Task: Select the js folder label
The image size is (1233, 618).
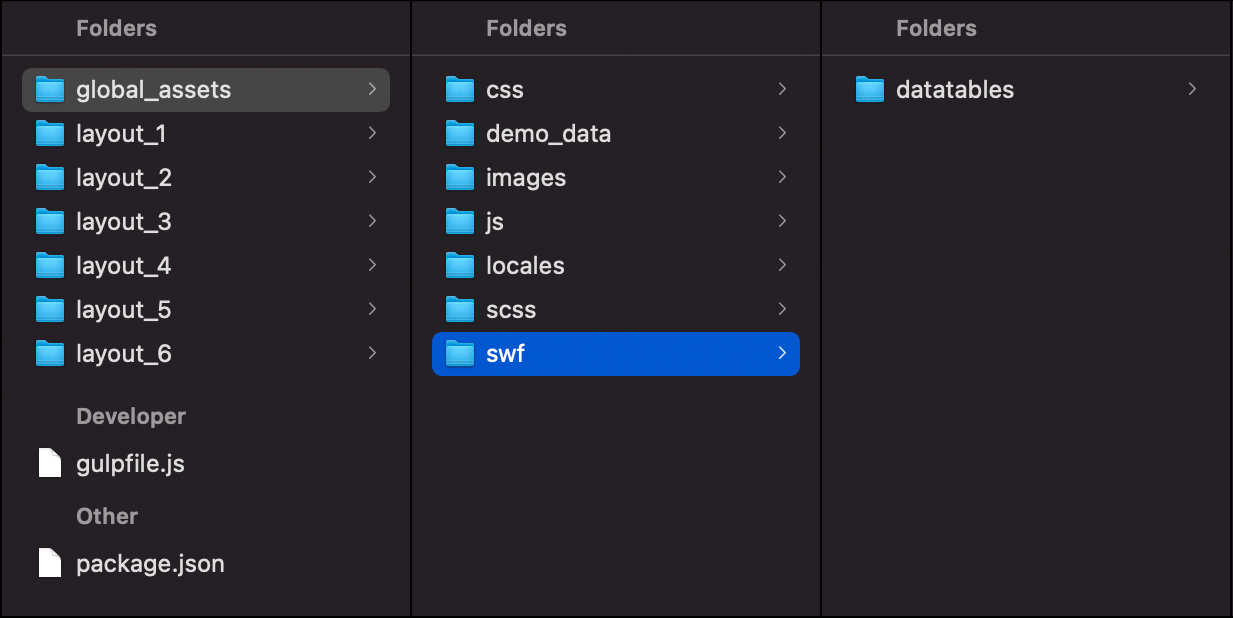Action: click(495, 222)
